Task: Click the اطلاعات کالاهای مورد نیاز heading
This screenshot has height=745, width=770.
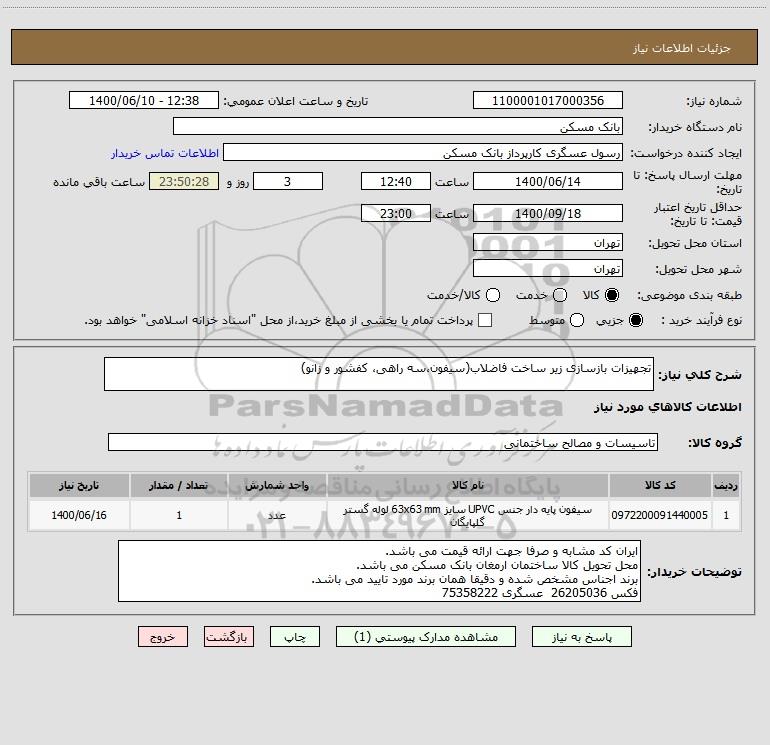Action: [668, 407]
